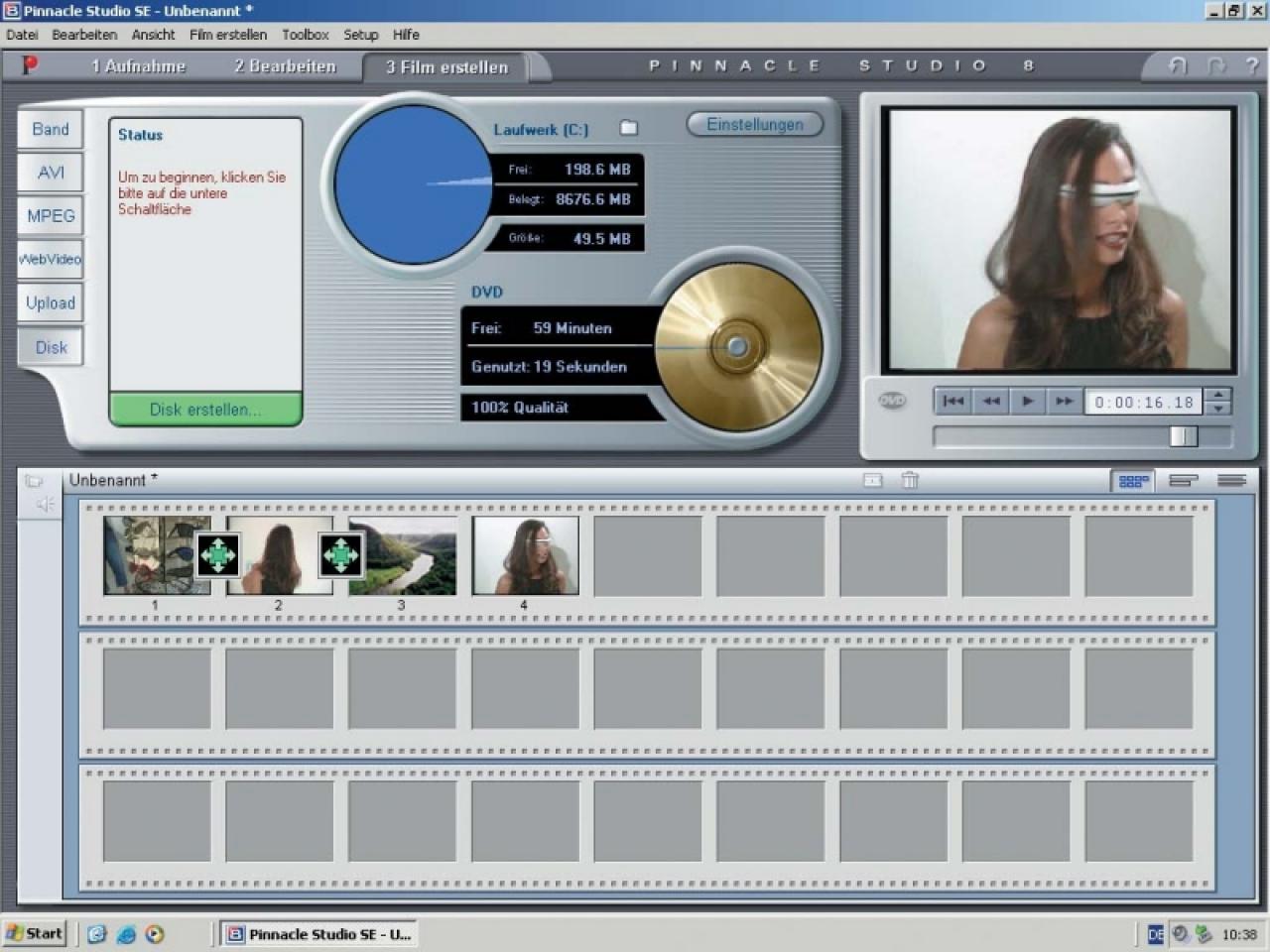Open help with the question mark icon
The image size is (1270, 952).
[x=1251, y=65]
